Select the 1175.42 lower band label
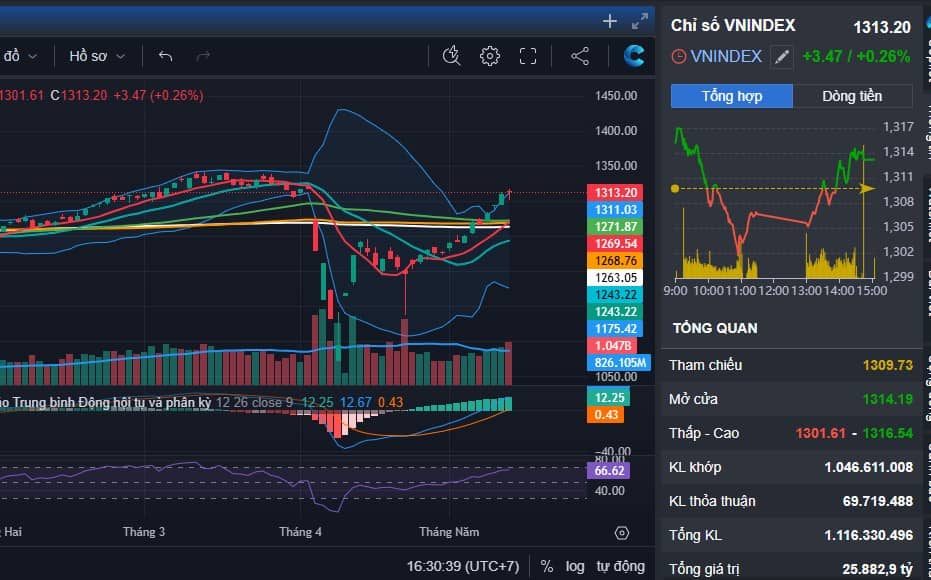This screenshot has height=580, width=931. (x=615, y=328)
